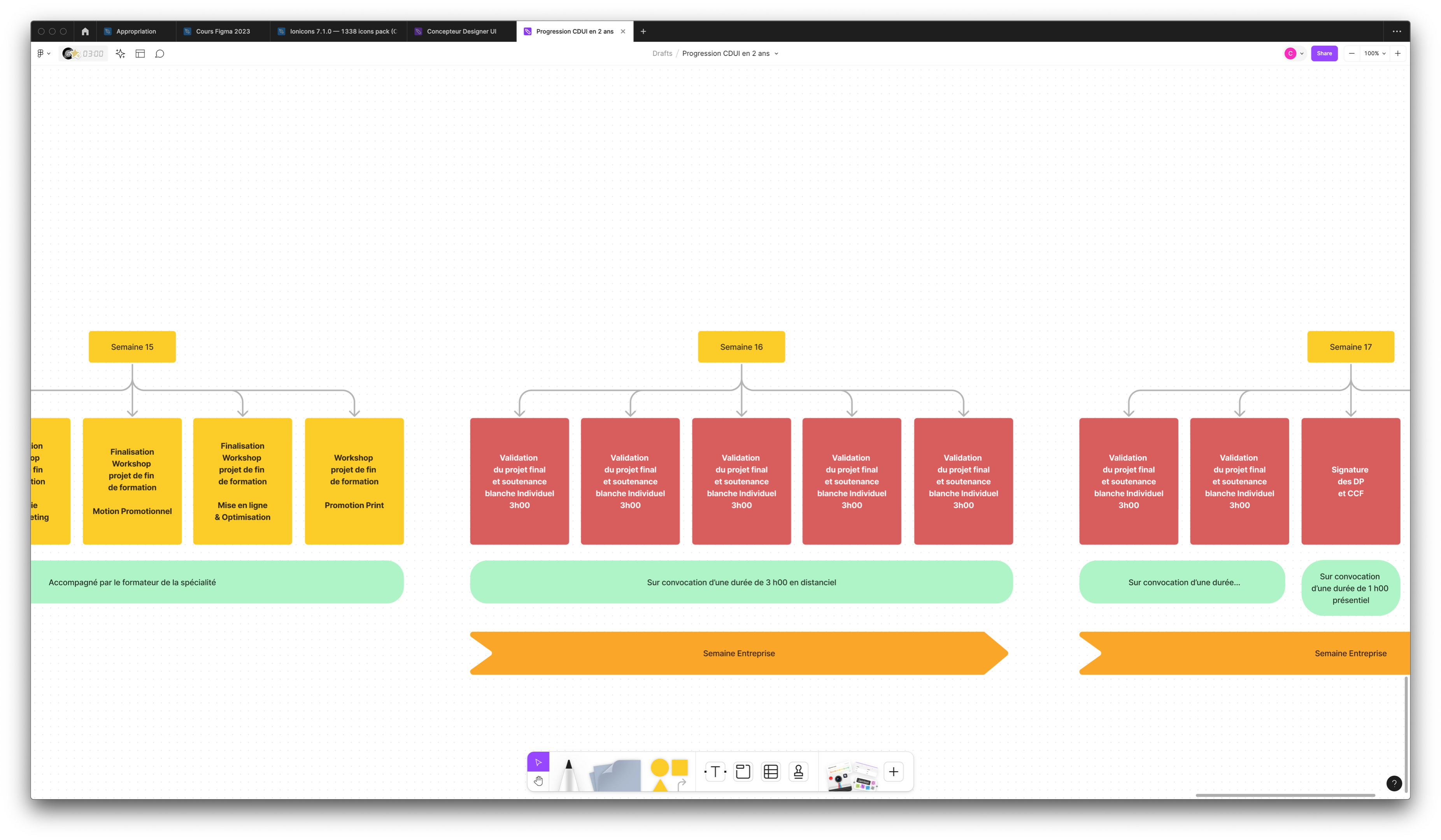Expand the Figma main menu

pos(44,54)
